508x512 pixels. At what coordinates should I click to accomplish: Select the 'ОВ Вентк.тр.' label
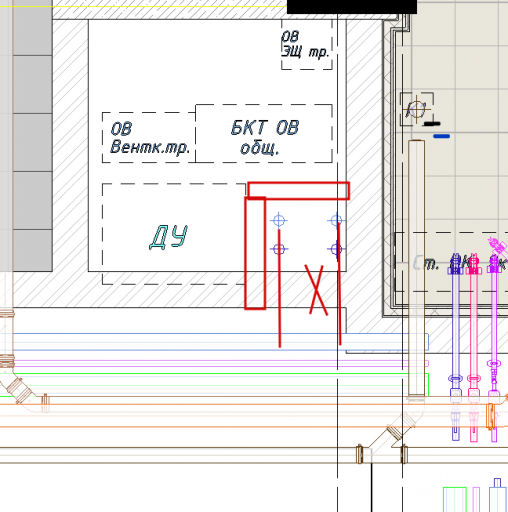tap(150, 138)
